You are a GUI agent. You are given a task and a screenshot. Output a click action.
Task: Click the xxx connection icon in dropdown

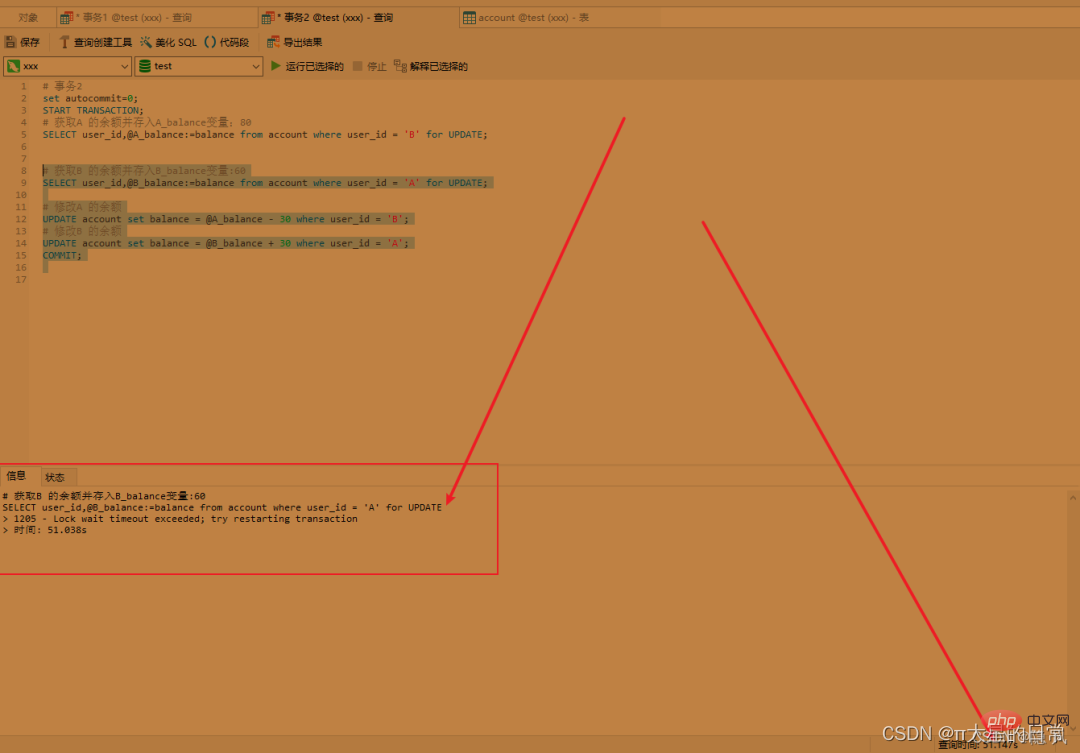point(13,66)
